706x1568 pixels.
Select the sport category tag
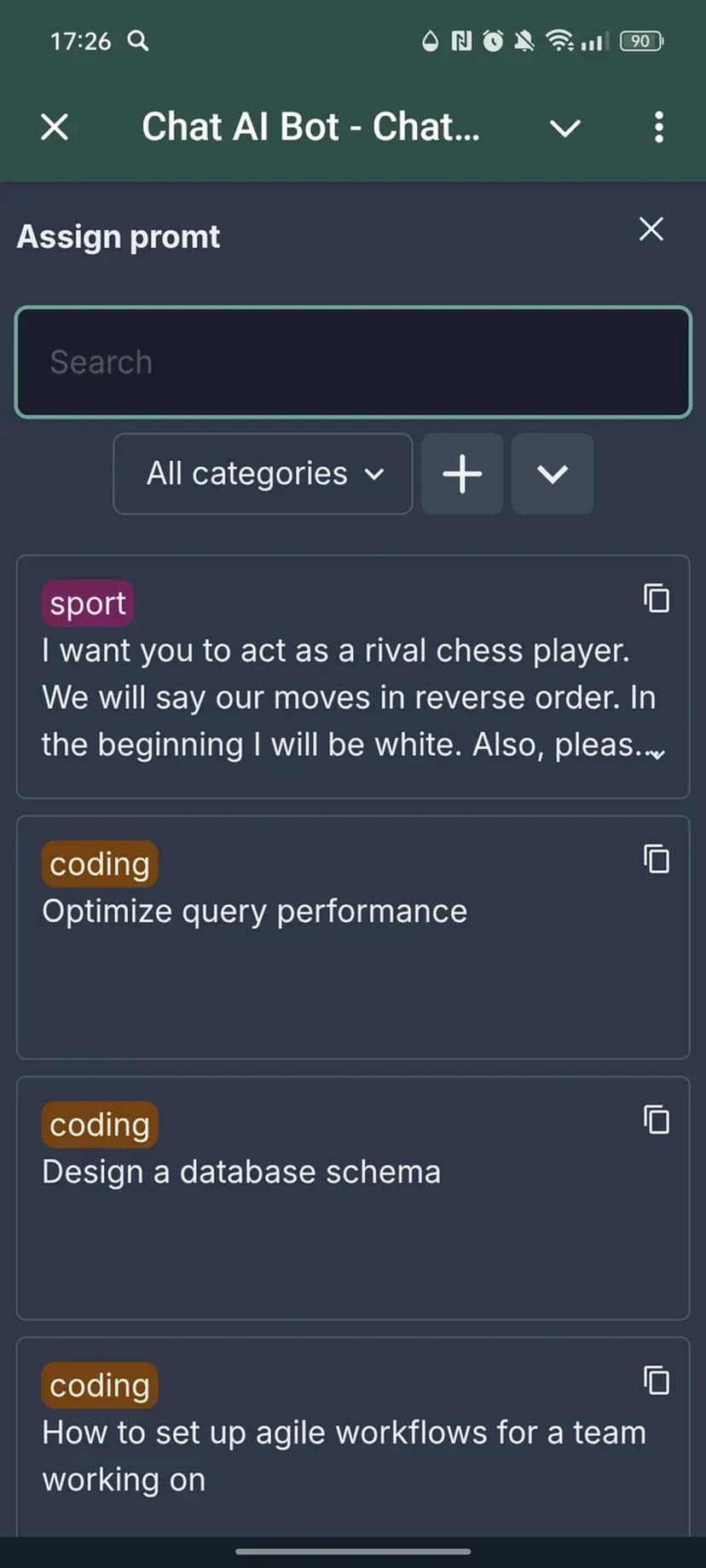pos(88,603)
